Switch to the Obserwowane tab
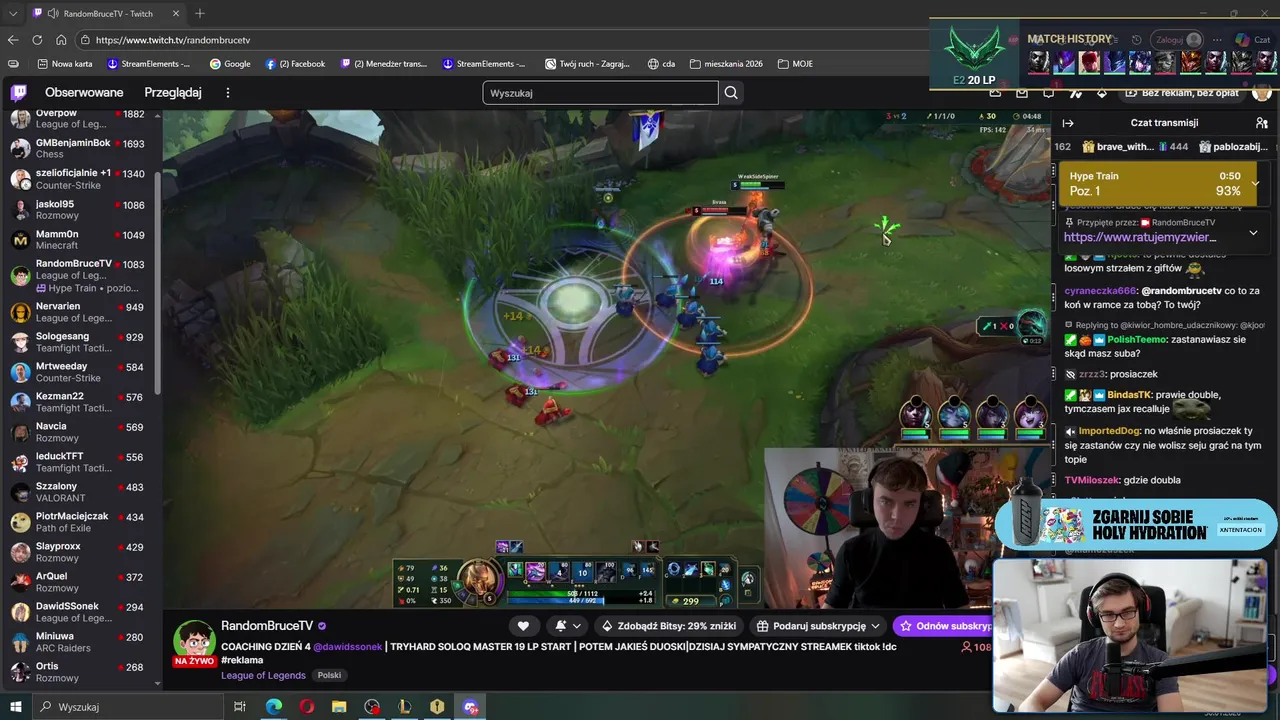This screenshot has width=1280, height=720. click(84, 93)
